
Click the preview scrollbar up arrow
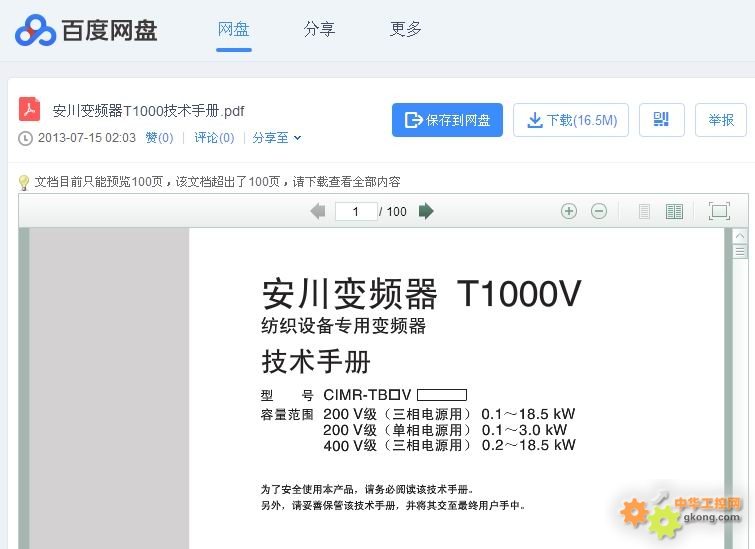(740, 236)
